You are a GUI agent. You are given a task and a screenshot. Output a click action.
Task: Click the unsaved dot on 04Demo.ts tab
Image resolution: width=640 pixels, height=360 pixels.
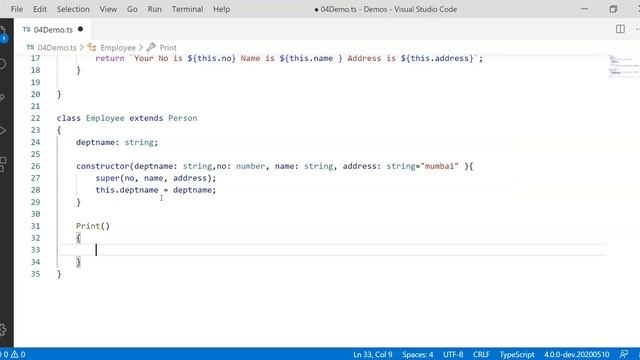click(80, 29)
